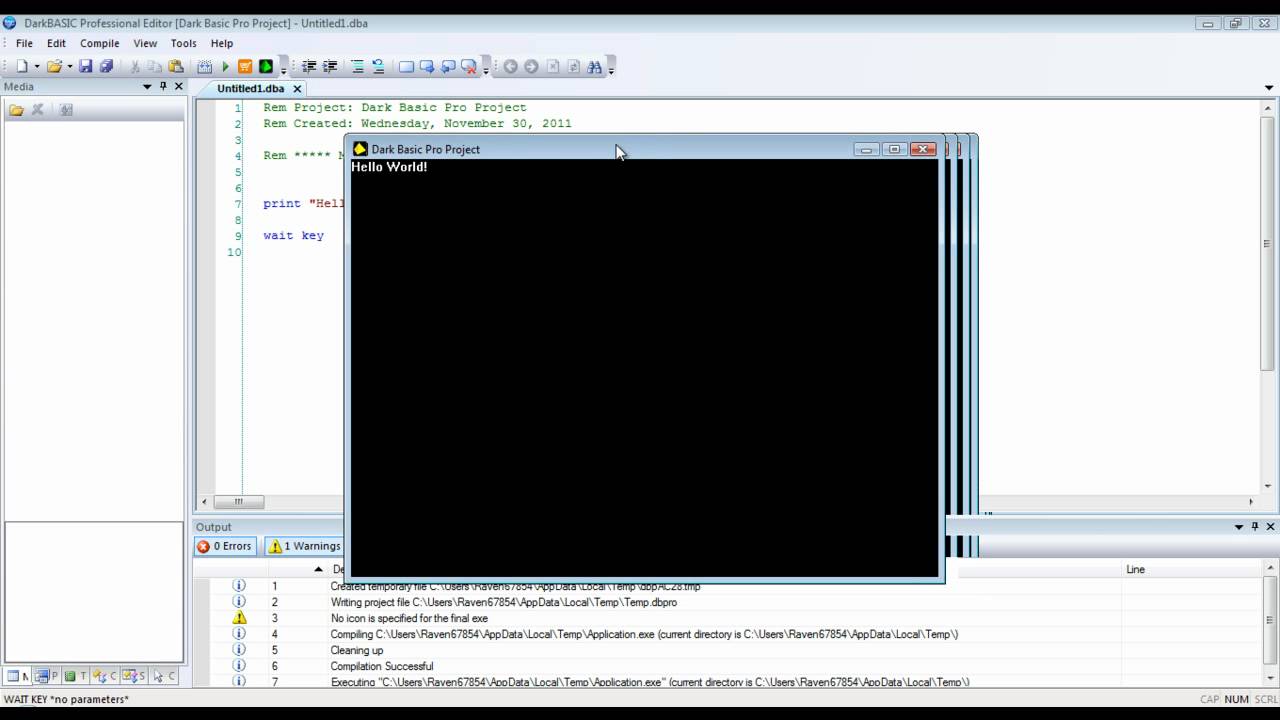Viewport: 1280px width, 720px height.
Task: Pin the Media panel with the pushpin
Action: (x=163, y=86)
